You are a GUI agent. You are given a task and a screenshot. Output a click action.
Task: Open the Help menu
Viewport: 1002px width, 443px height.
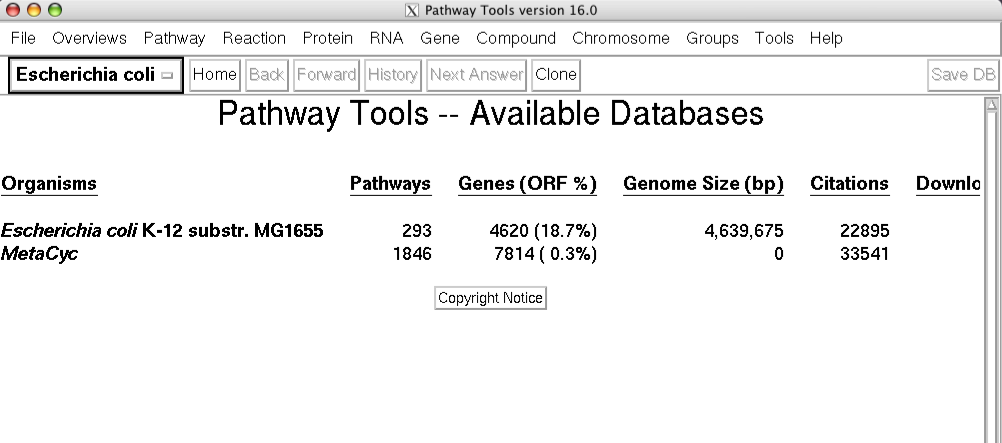tap(826, 39)
